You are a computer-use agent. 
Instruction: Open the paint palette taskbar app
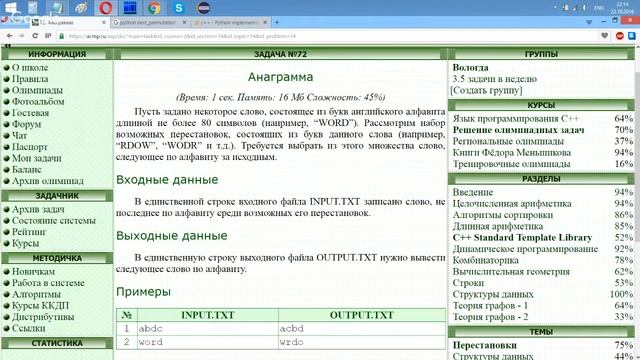pyautogui.click(x=81, y=7)
